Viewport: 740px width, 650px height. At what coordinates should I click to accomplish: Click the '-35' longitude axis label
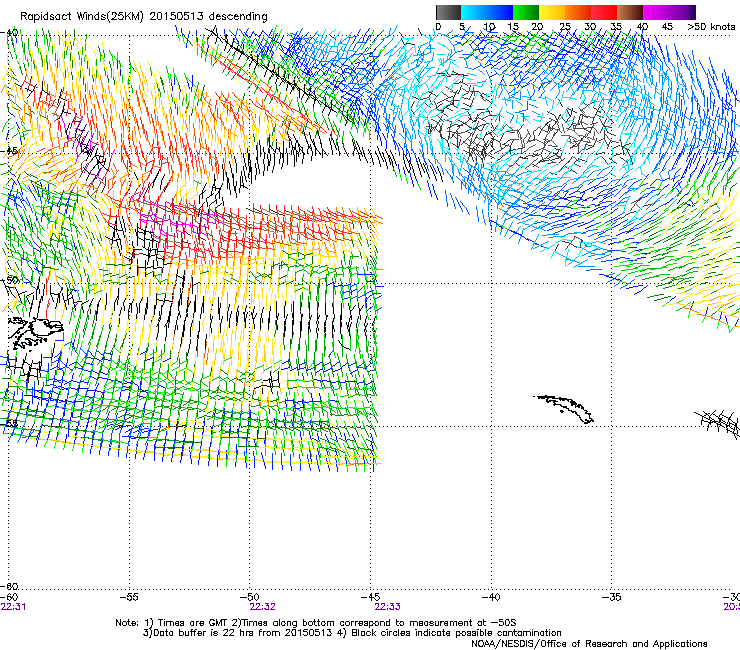[611, 597]
